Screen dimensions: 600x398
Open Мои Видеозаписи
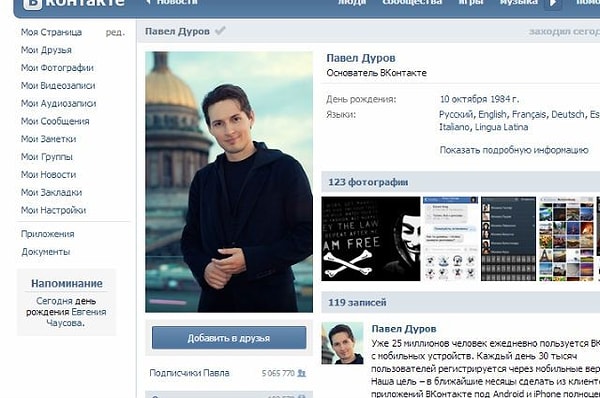[x=58, y=86]
